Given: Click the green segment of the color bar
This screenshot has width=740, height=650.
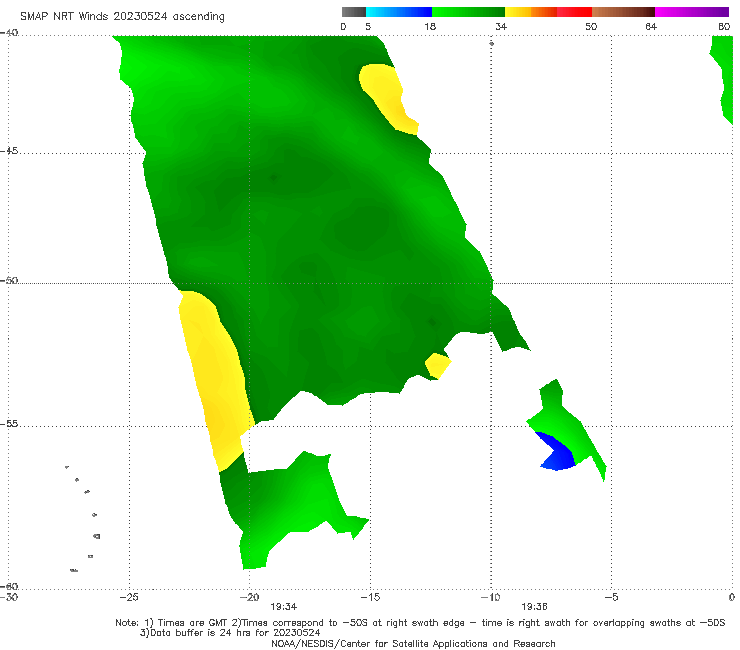Looking at the screenshot, I should tap(468, 12).
